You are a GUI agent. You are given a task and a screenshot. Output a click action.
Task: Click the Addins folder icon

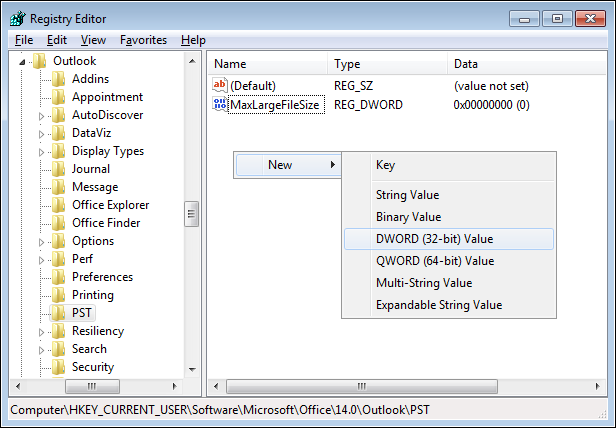pos(59,79)
